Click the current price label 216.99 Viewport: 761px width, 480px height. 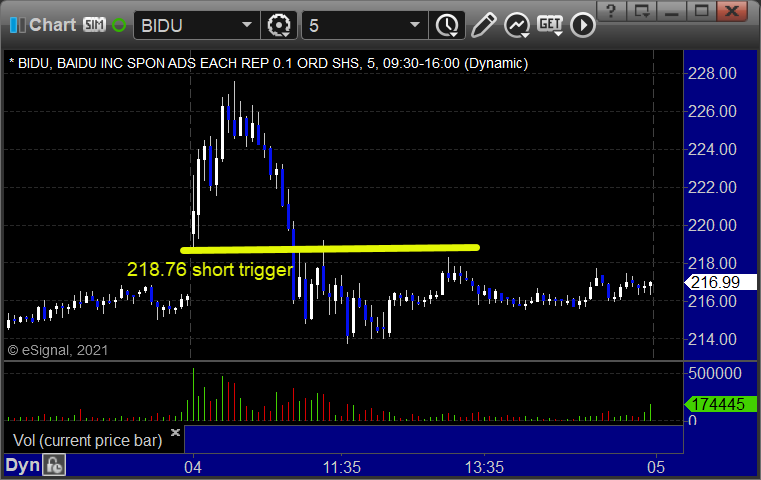721,282
